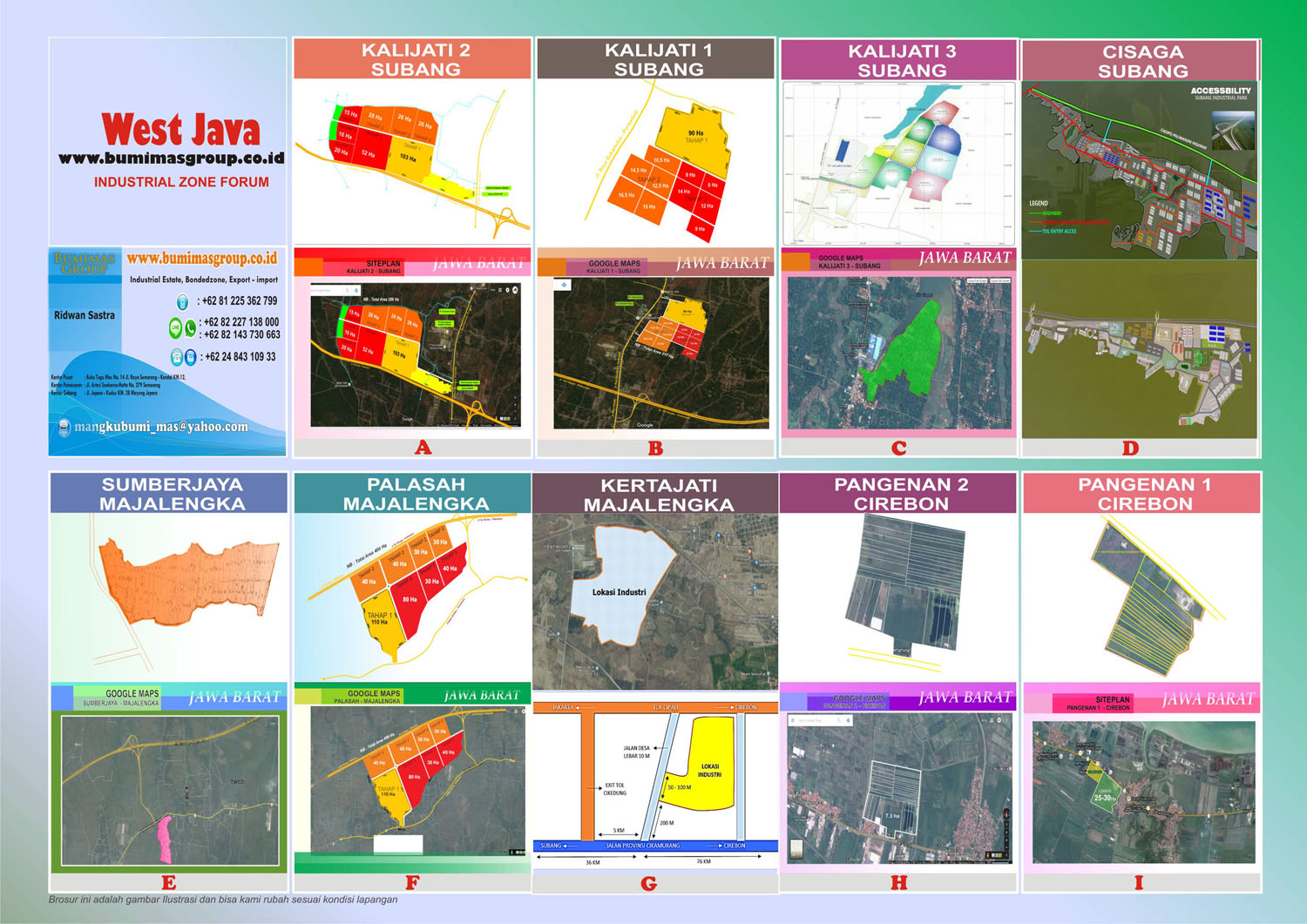Click the blue mobile phone icon
The width and height of the screenshot is (1307, 924).
click(182, 302)
